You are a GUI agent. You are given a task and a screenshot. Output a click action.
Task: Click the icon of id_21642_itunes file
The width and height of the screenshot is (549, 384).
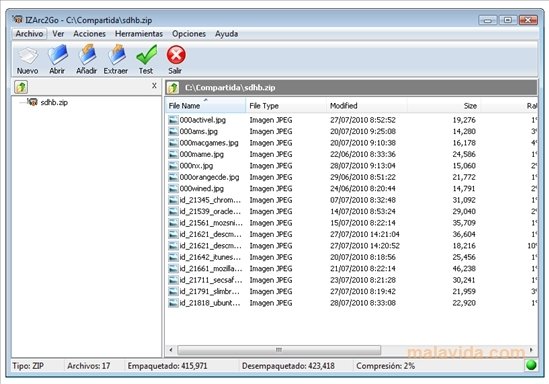coord(173,257)
